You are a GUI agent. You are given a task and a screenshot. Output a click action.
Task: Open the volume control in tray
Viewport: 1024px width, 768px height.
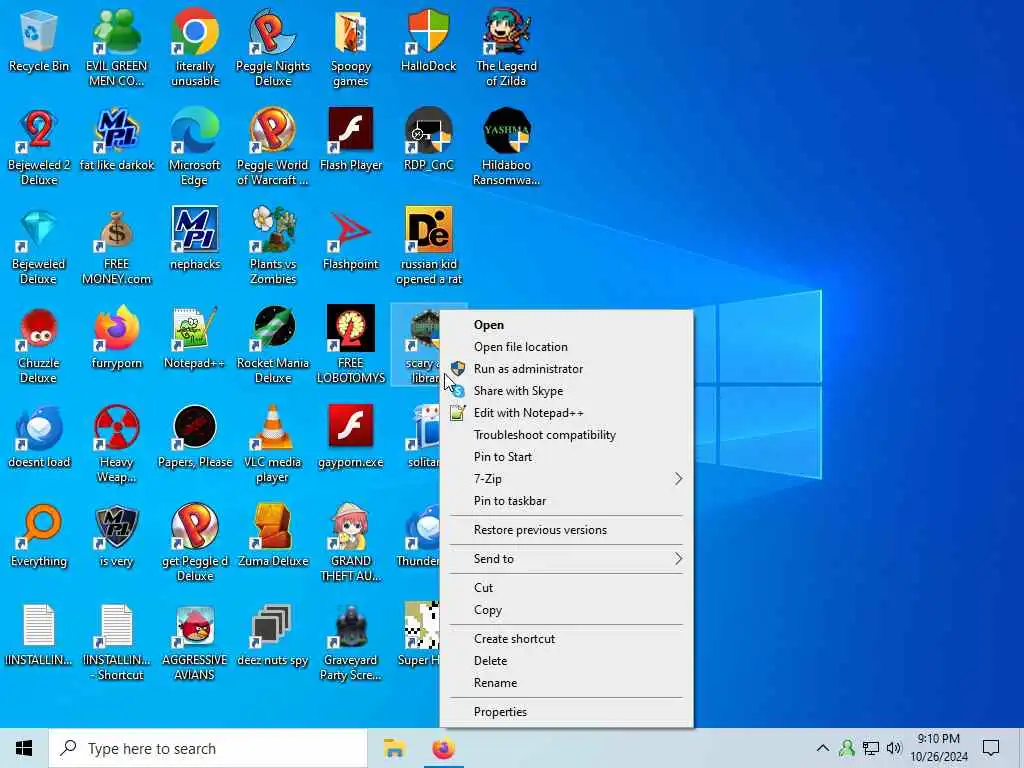click(x=894, y=748)
